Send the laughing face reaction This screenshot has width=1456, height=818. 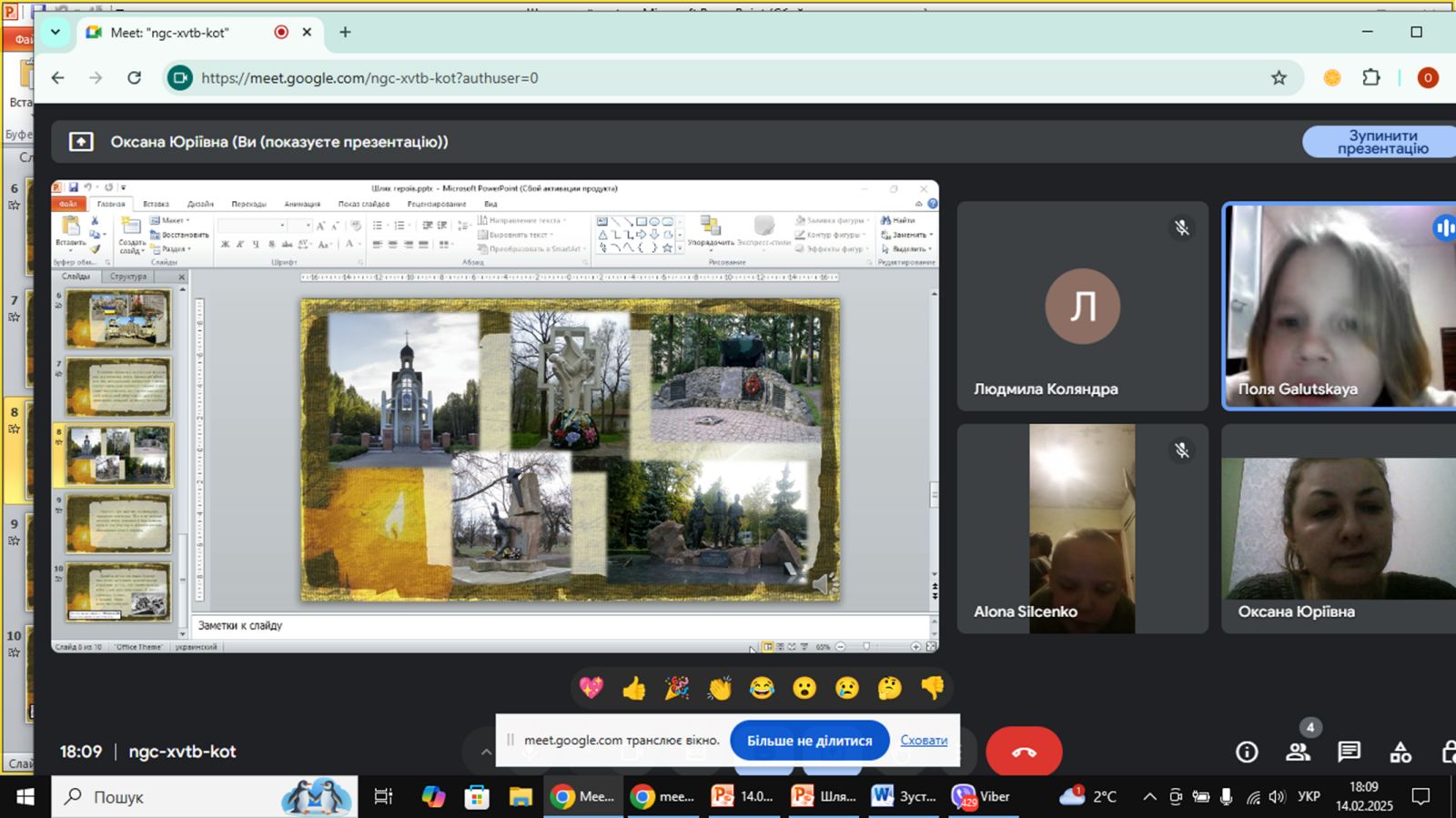tap(762, 688)
